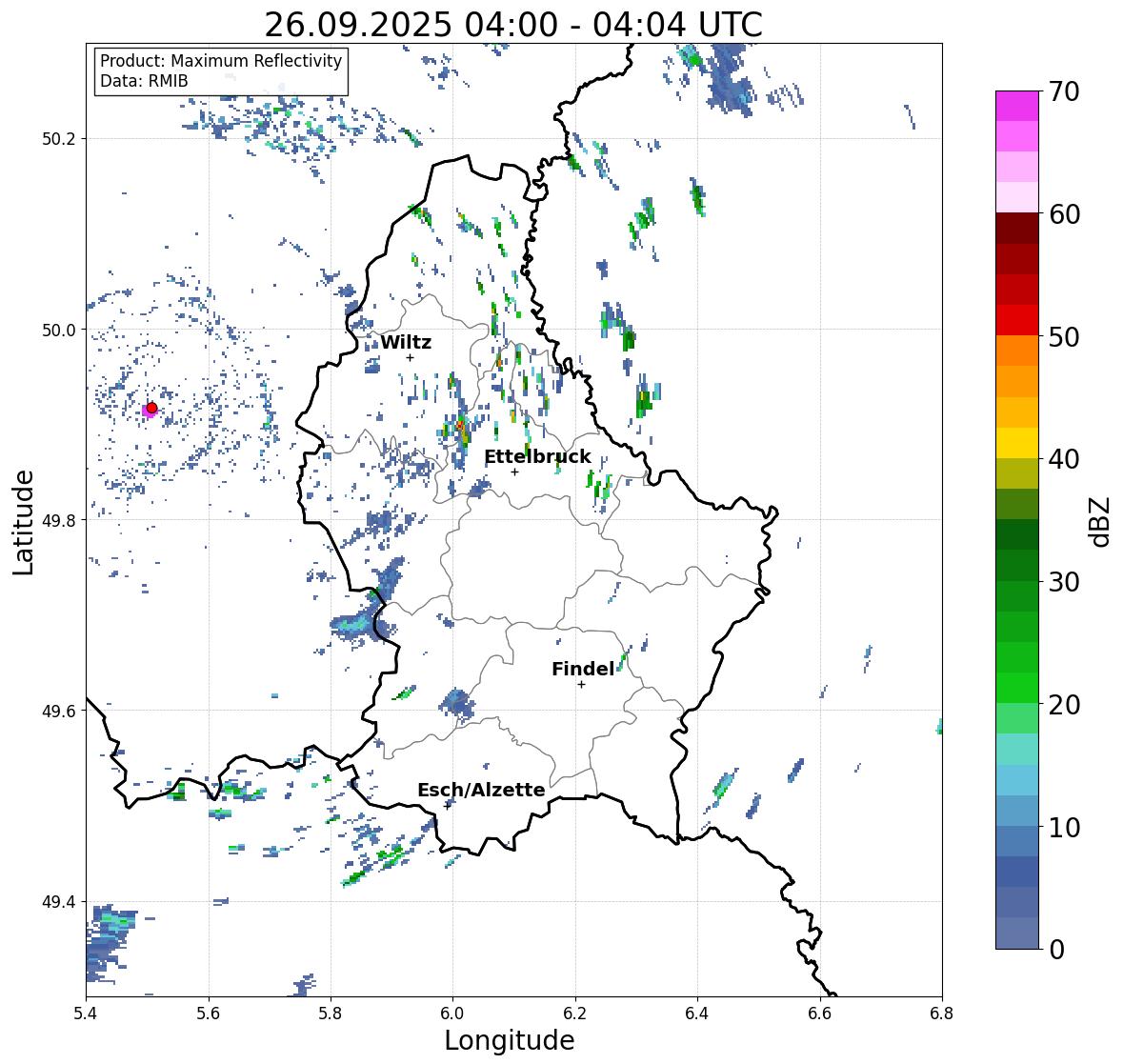Image resolution: width=1123 pixels, height=1064 pixels.
Task: Click the cross marker below Wiltz
Action: coord(410,357)
